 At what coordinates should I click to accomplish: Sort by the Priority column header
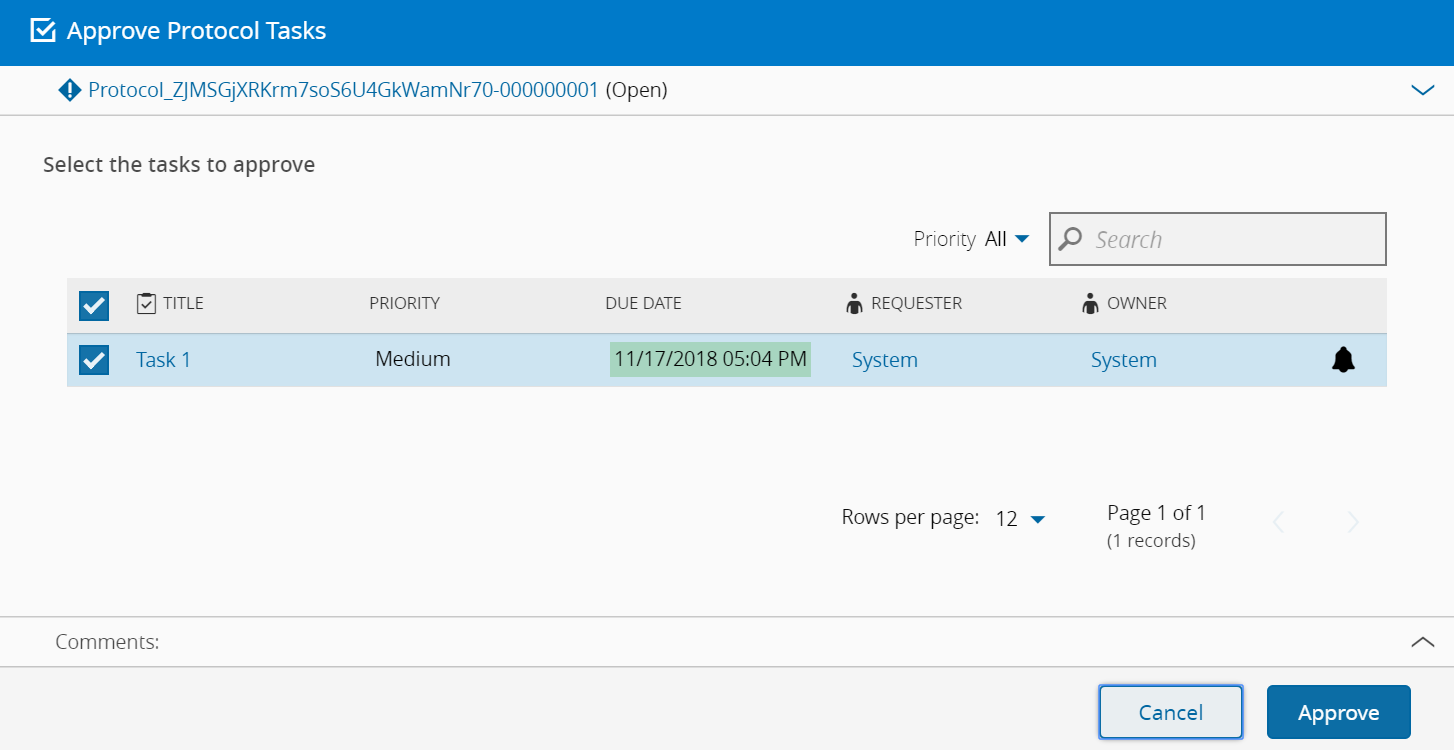pos(404,303)
